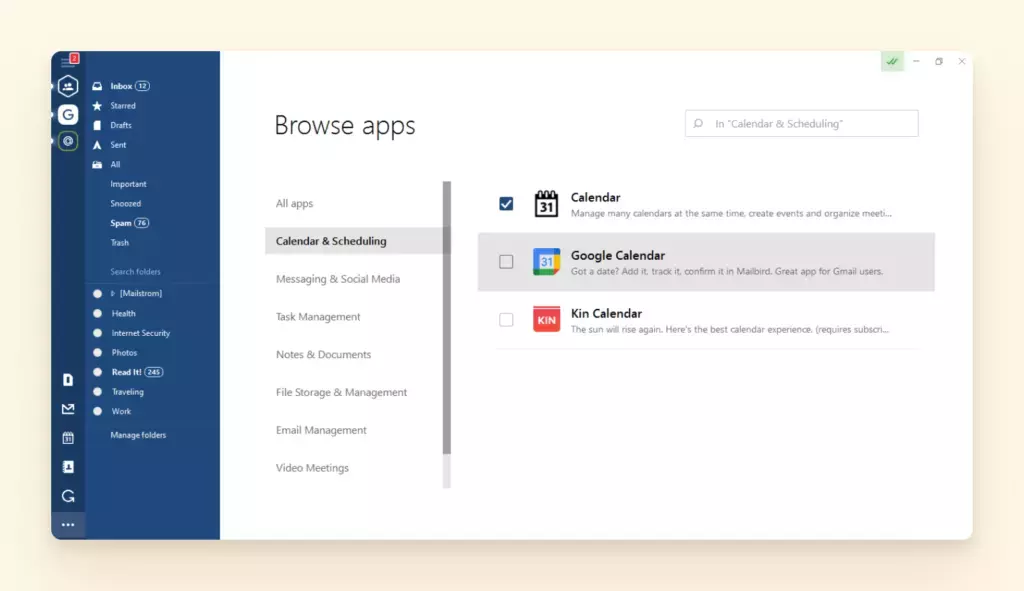Open the Inbox folder
The width and height of the screenshot is (1024, 591).
pyautogui.click(x=121, y=86)
